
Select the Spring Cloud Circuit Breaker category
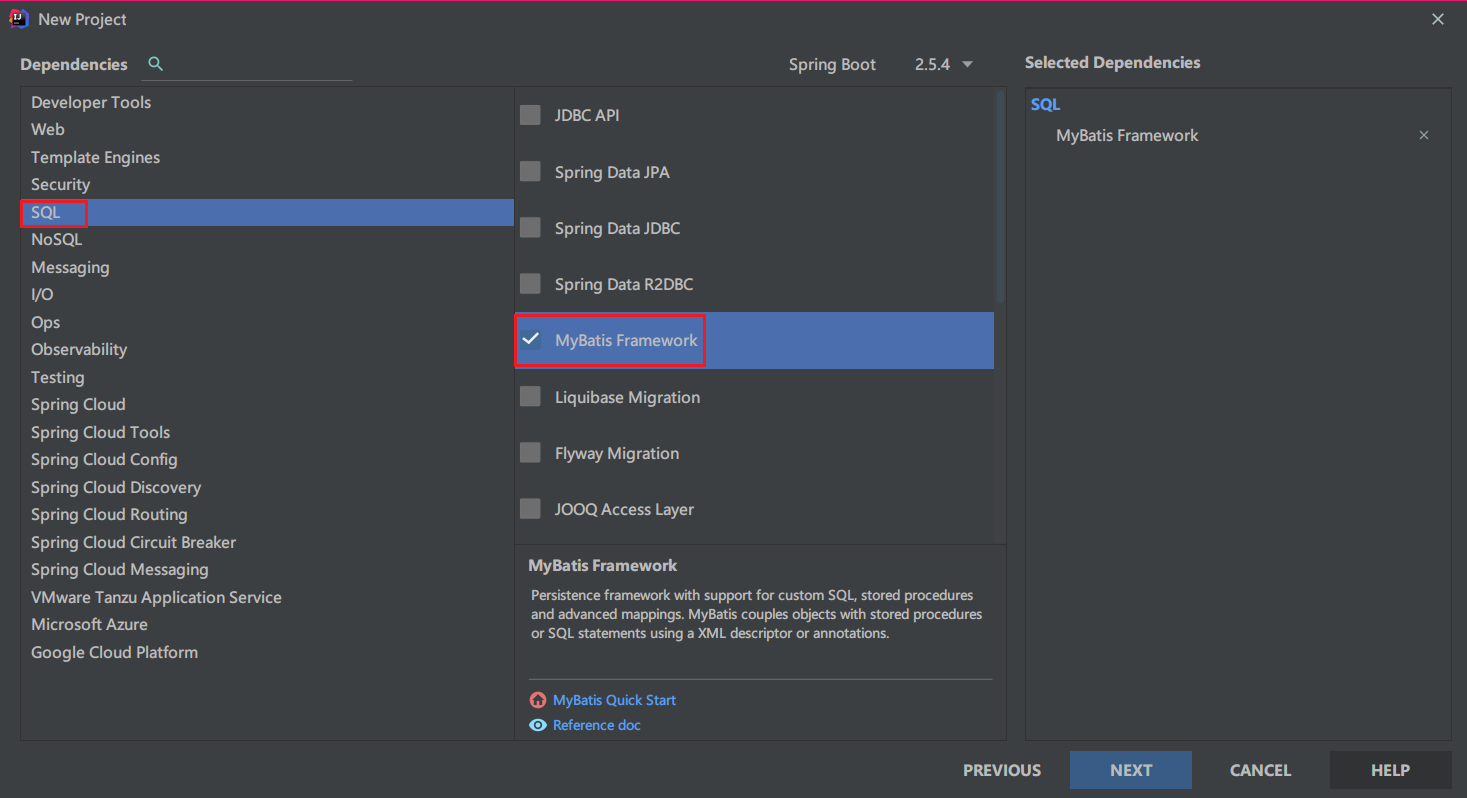click(x=267, y=542)
